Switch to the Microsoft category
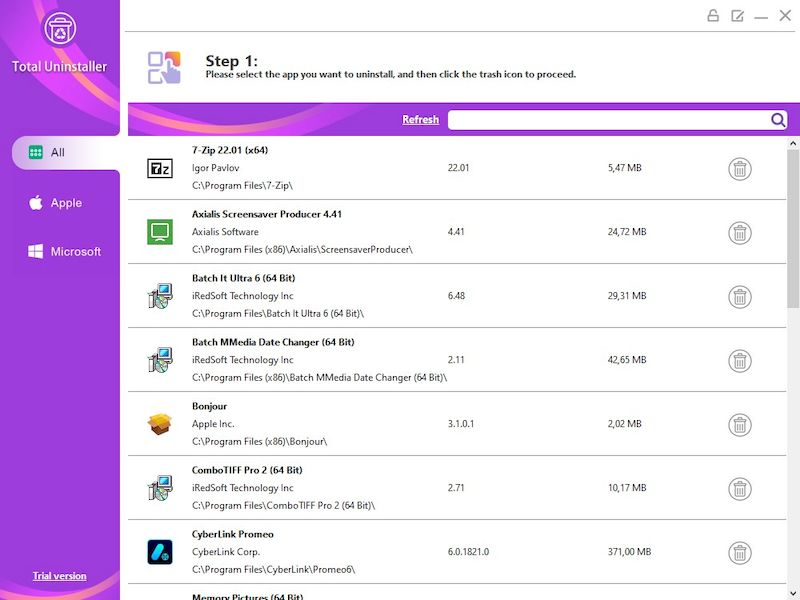This screenshot has width=800, height=600. click(x=65, y=251)
